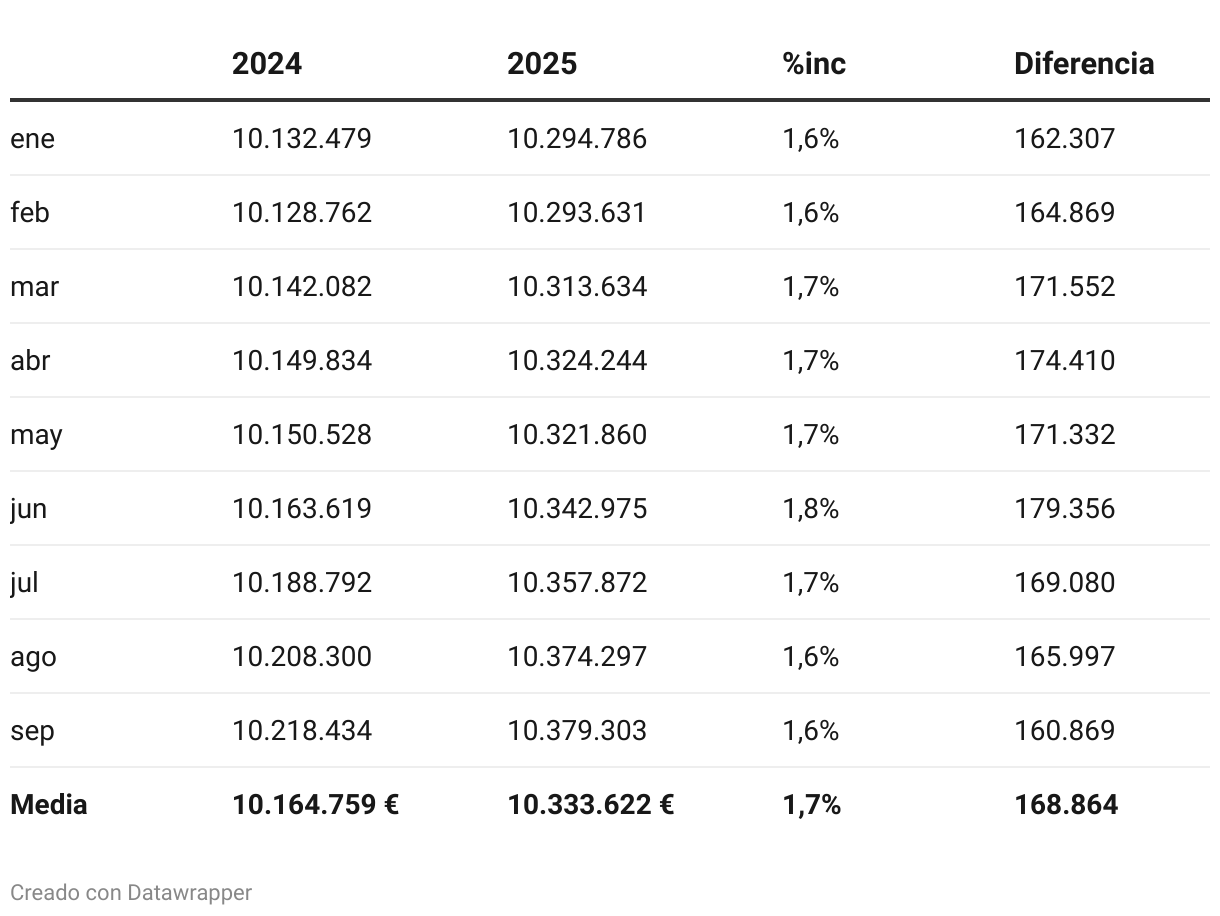The width and height of the screenshot is (1220, 916).
Task: Select the 168.864 average difference
Action: 1065,805
